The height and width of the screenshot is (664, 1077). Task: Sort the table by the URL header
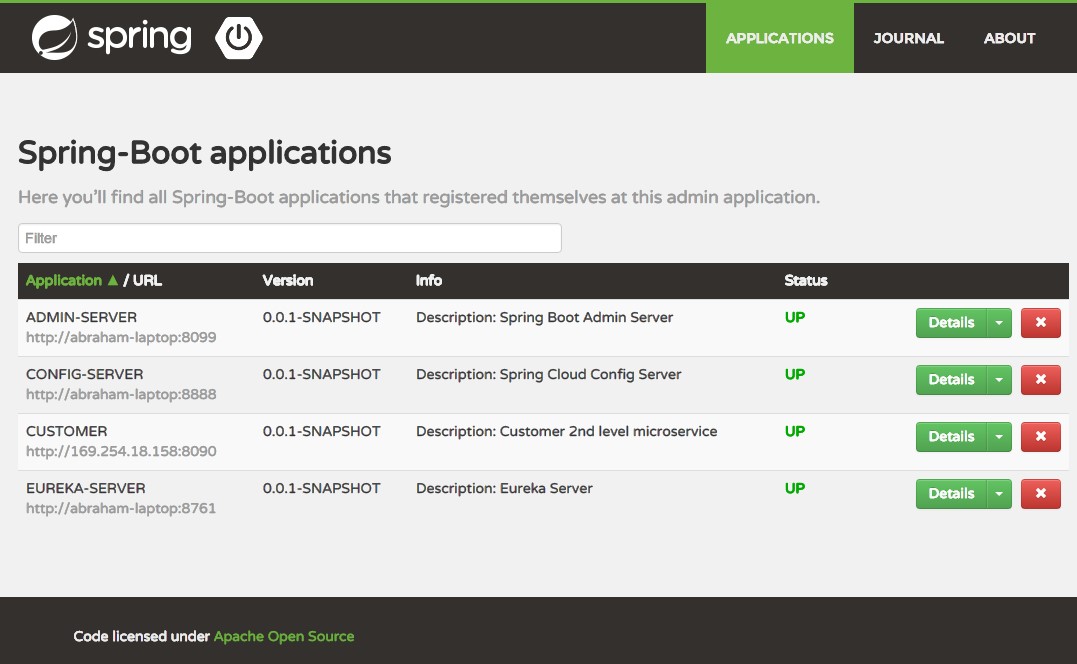point(148,280)
